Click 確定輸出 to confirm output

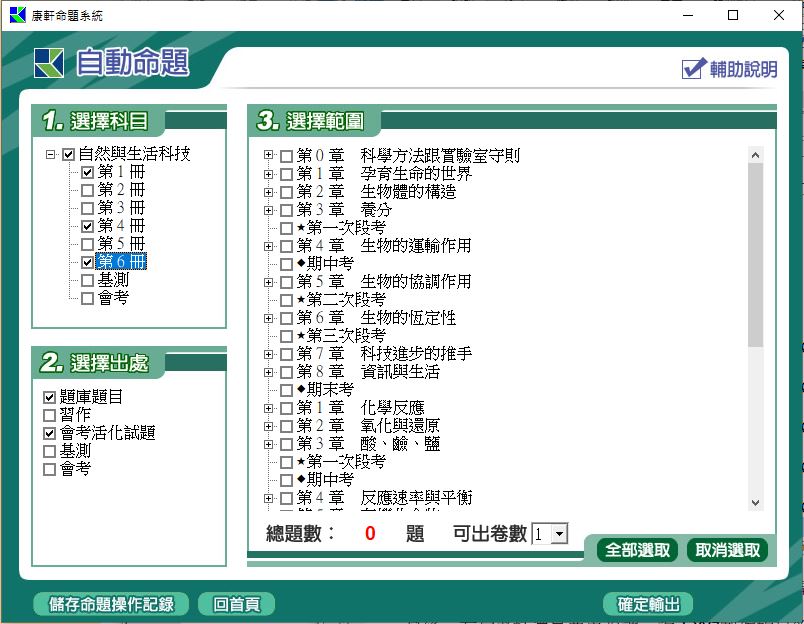pyautogui.click(x=648, y=604)
